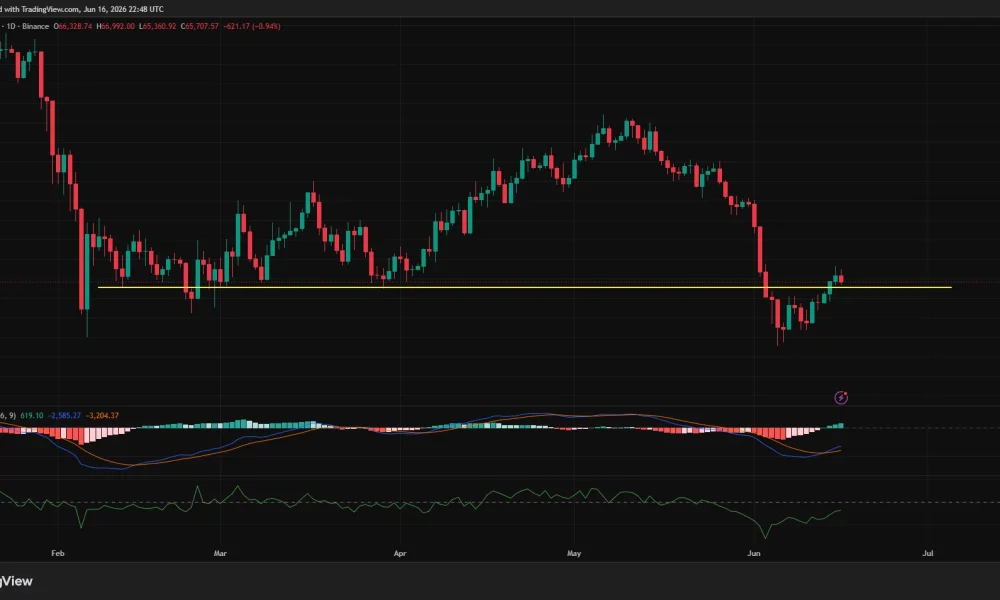Click the low value L65,360.92
The image size is (1000, 600).
pyautogui.click(x=158, y=26)
